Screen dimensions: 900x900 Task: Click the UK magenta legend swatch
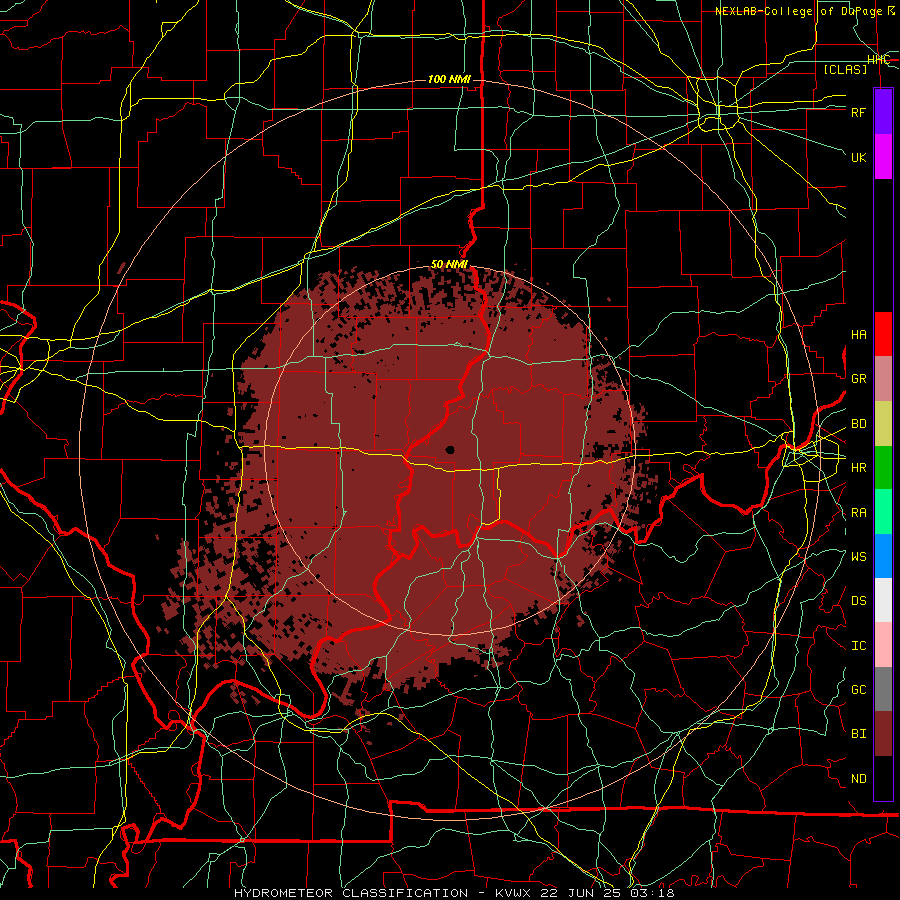[x=883, y=157]
